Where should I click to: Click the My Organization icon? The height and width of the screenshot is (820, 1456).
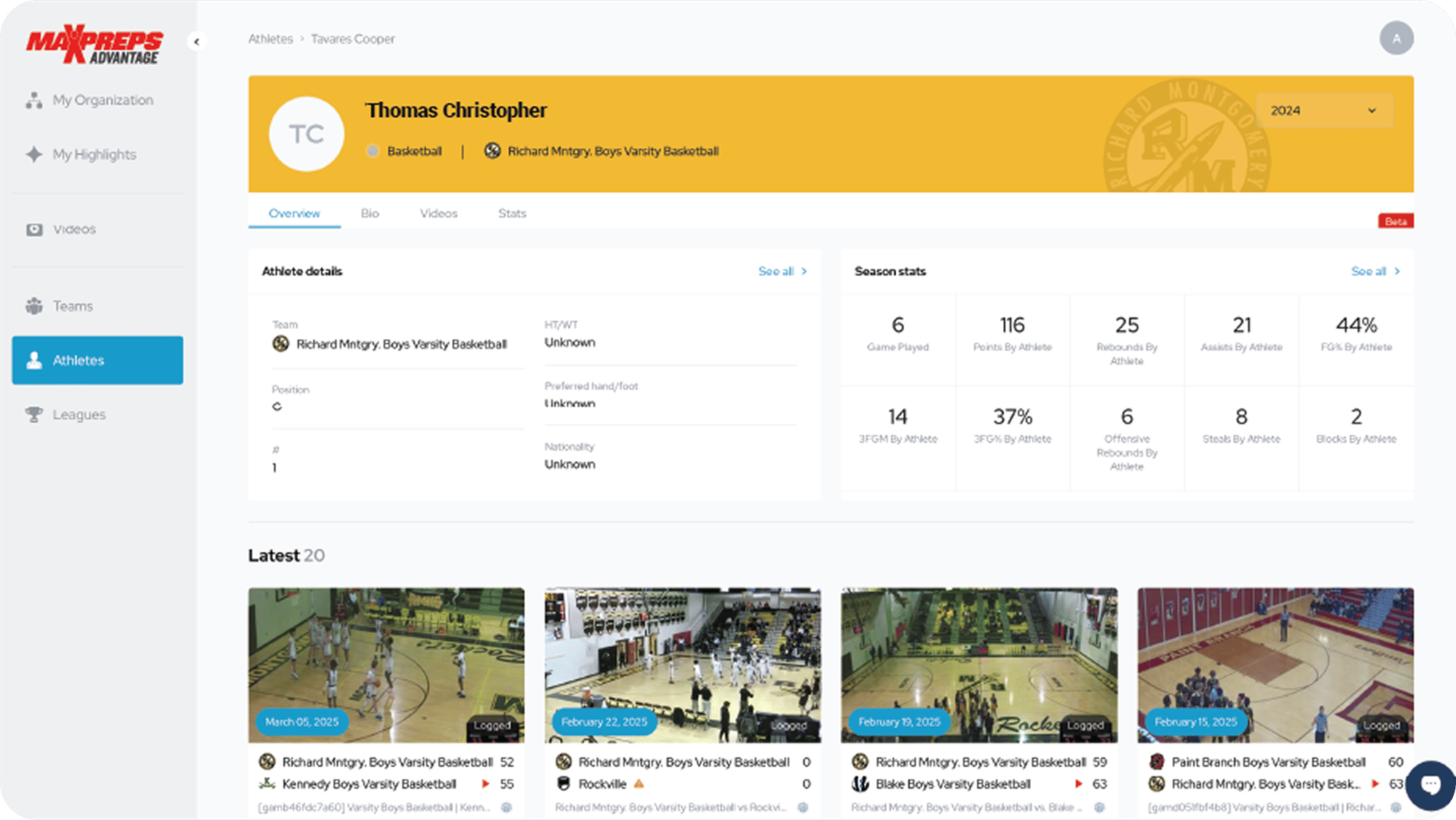pos(33,100)
